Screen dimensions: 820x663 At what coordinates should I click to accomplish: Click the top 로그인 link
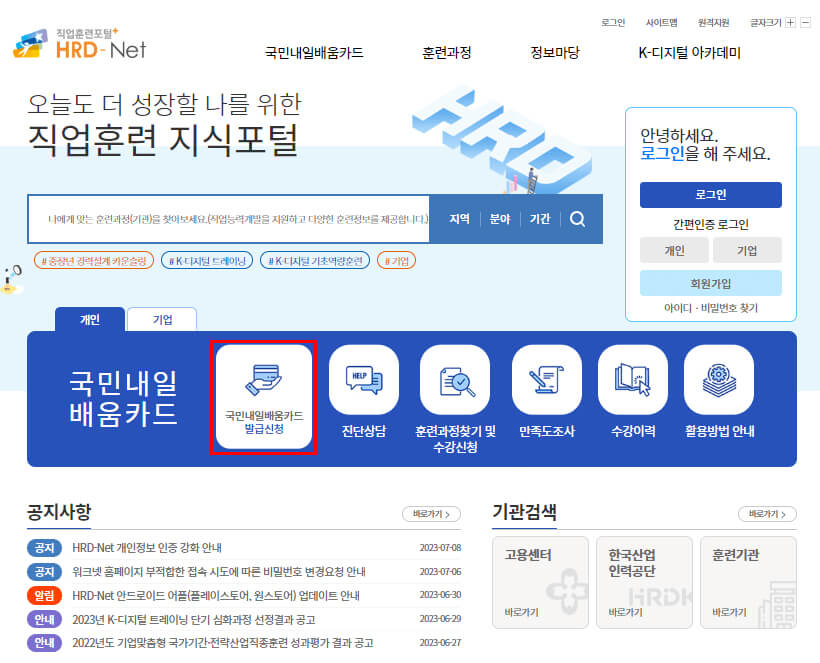coord(613,22)
